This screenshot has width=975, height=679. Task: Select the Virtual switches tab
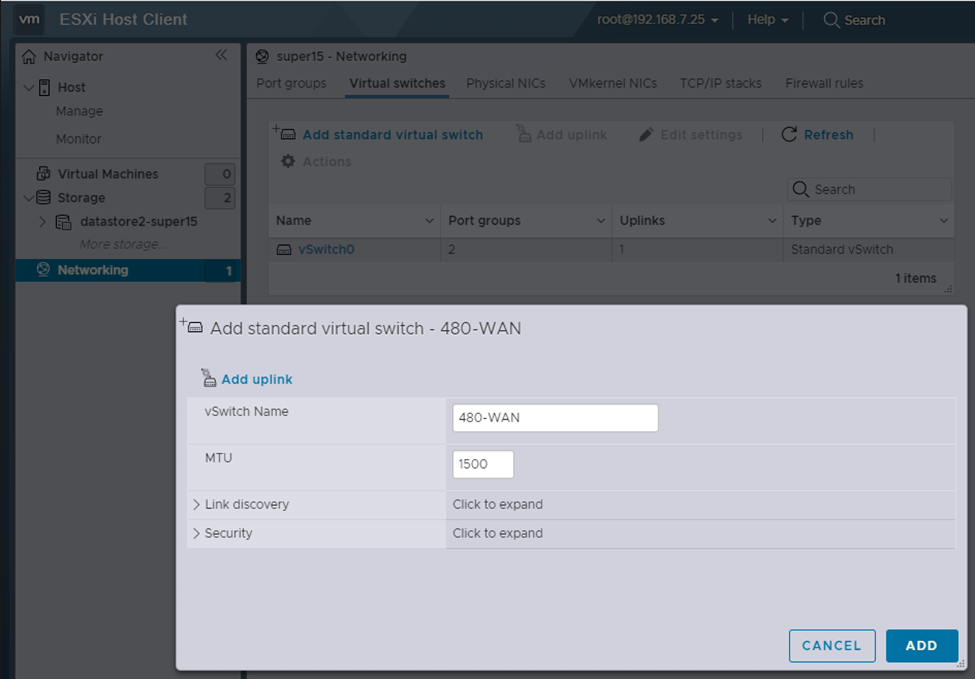[x=397, y=83]
